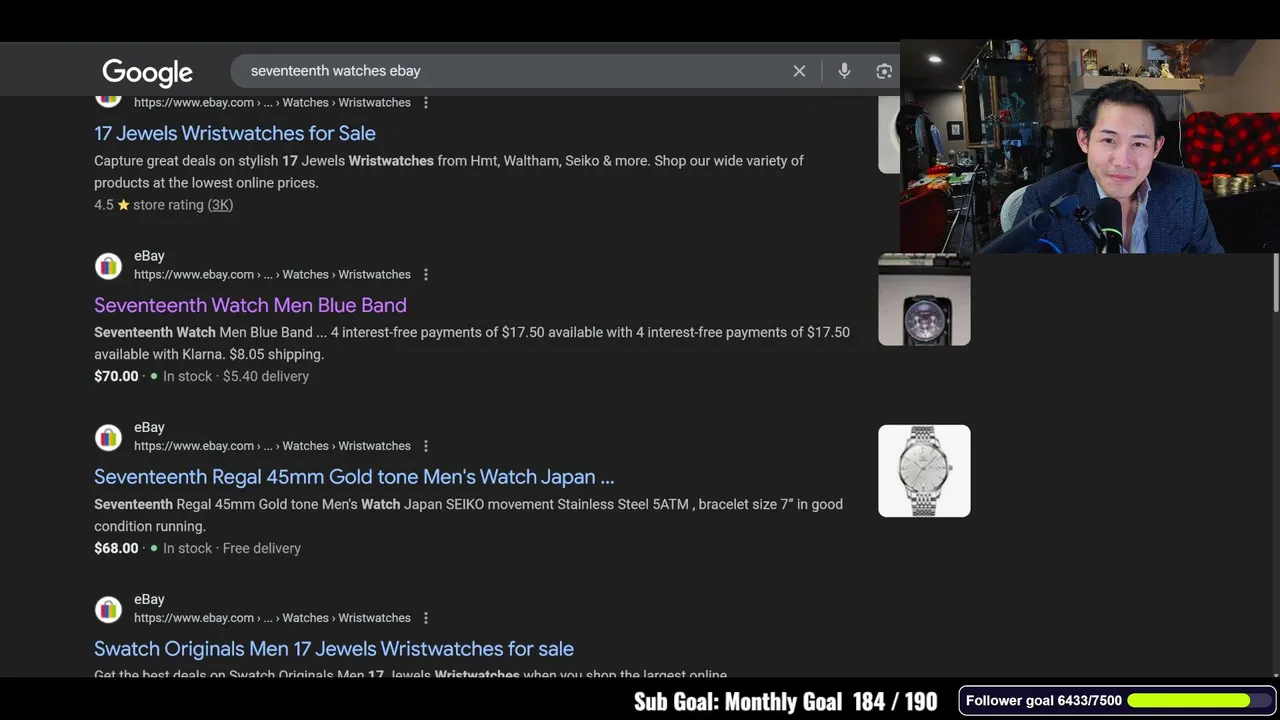Open 'Swatch Originals Men 17 Jewels Wristwatches' result
This screenshot has width=1280, height=720.
click(x=334, y=649)
